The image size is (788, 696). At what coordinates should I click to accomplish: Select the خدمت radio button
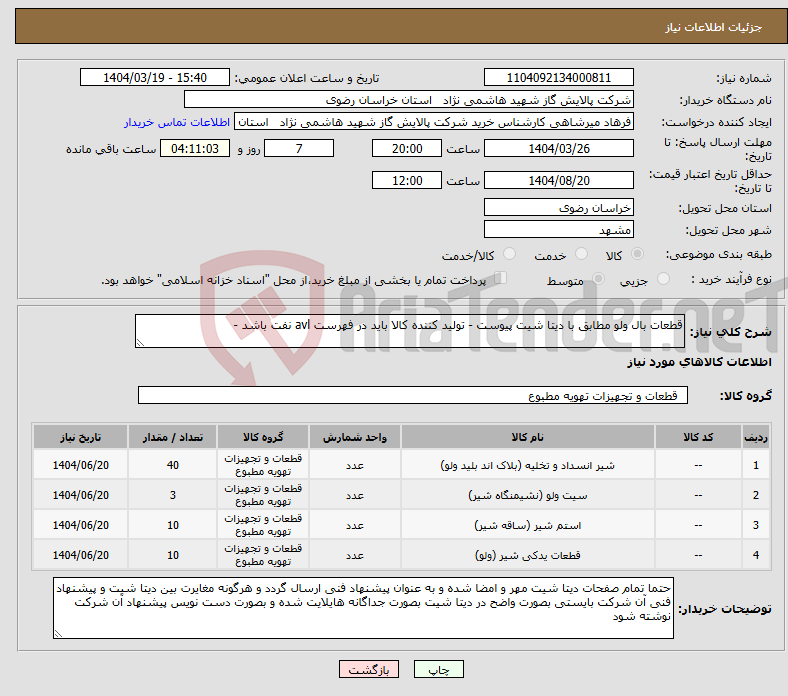pyautogui.click(x=581, y=254)
